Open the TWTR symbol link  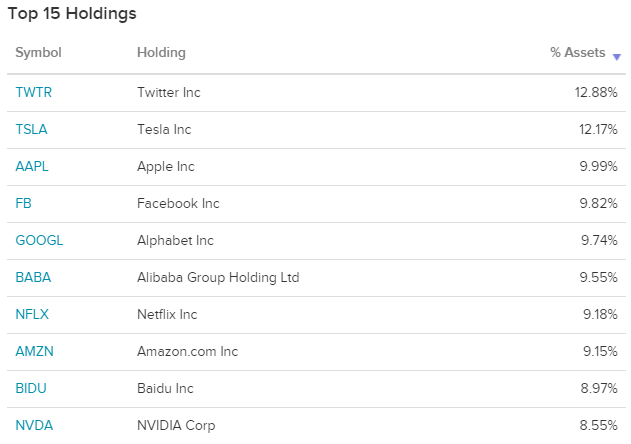[33, 92]
